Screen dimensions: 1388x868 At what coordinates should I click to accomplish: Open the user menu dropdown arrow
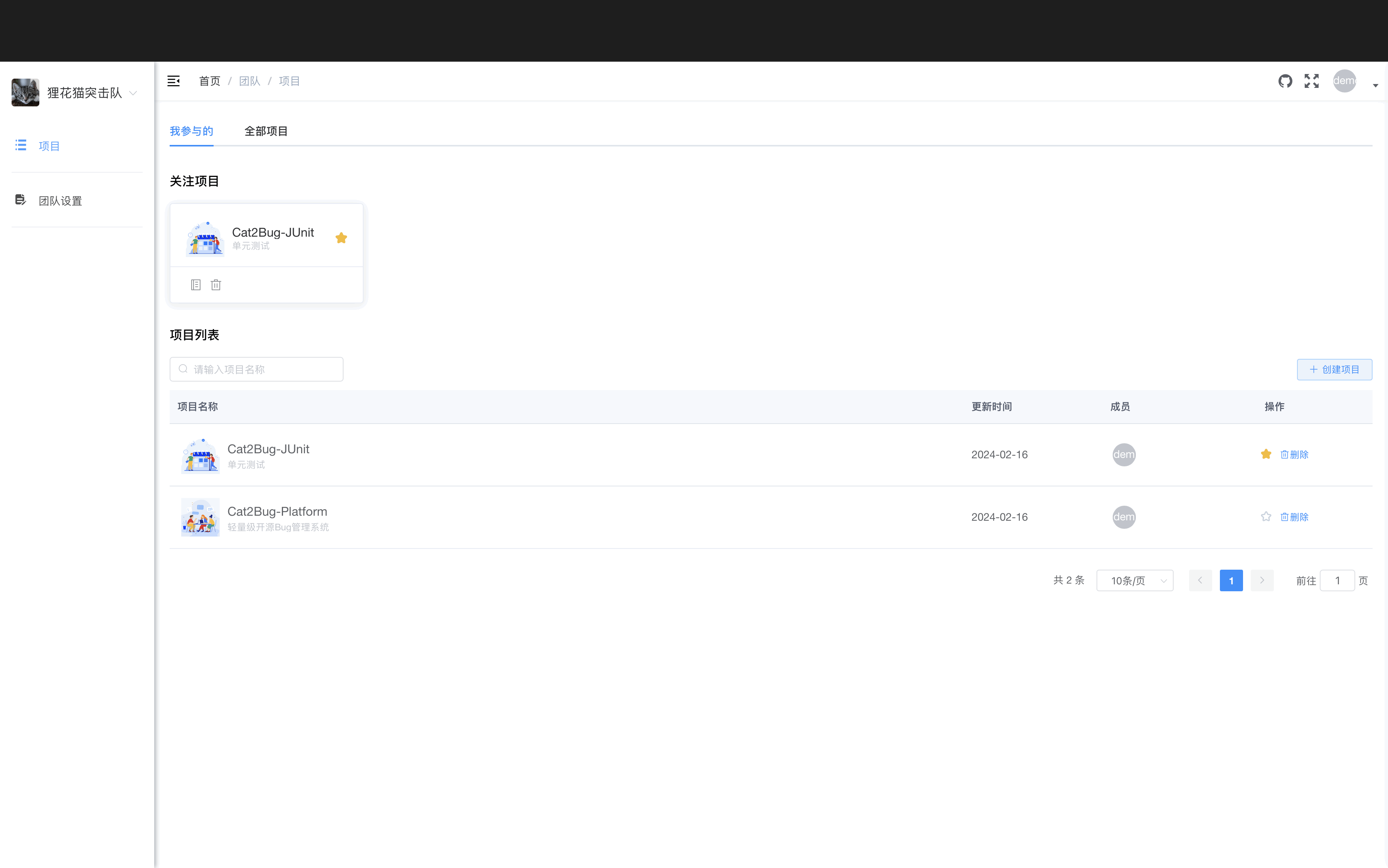coord(1375,86)
